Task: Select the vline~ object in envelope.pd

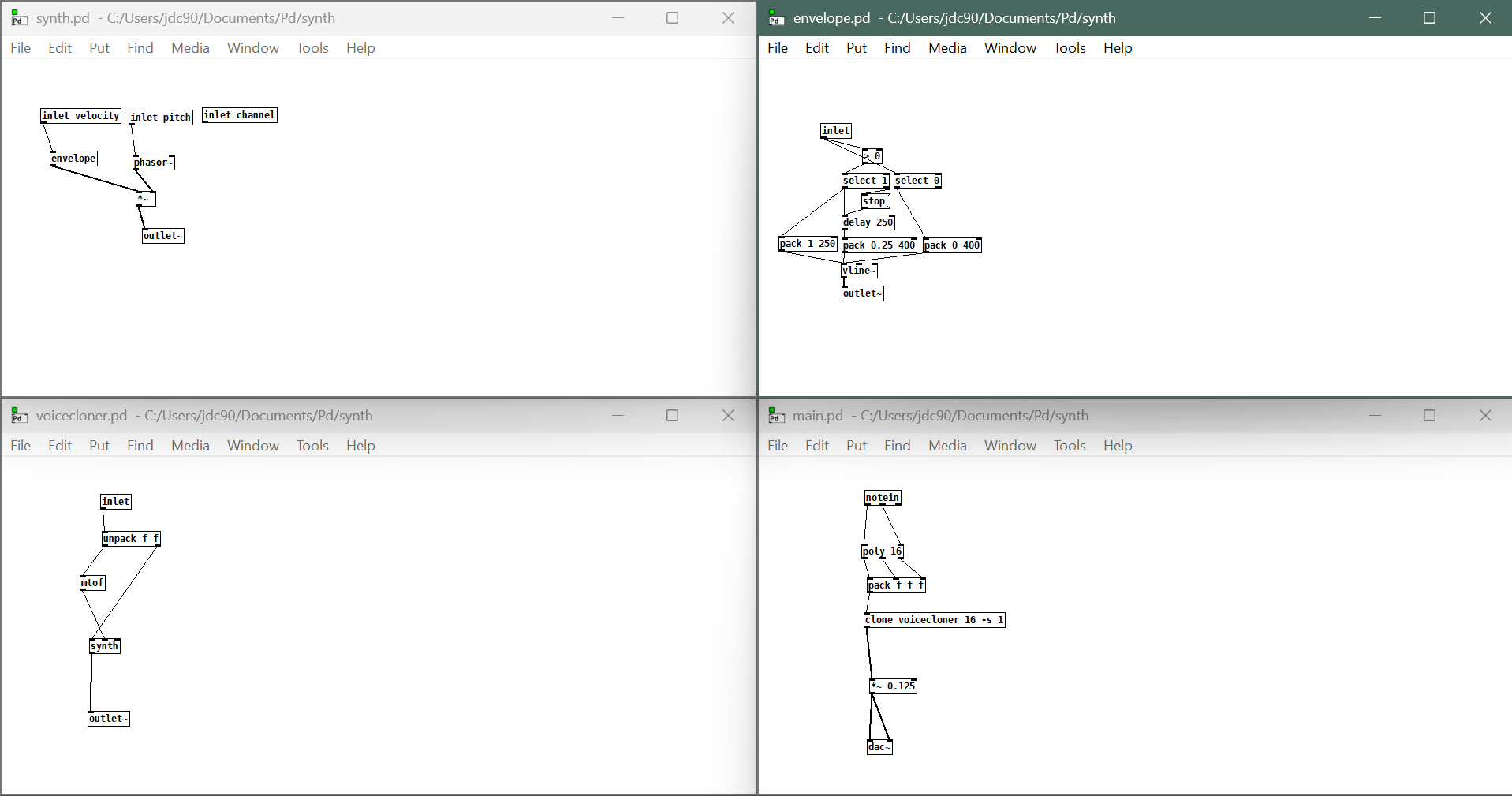Action: [859, 270]
